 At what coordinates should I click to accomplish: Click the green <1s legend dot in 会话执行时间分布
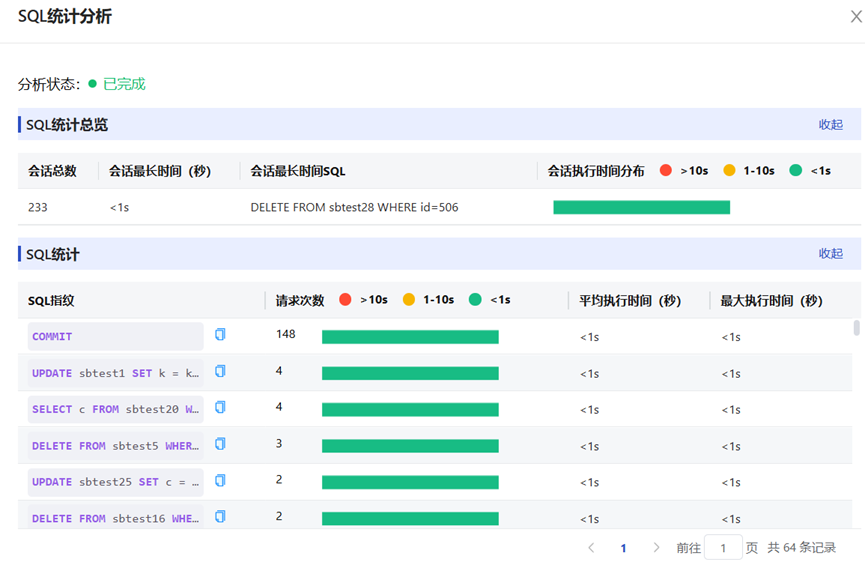[795, 170]
